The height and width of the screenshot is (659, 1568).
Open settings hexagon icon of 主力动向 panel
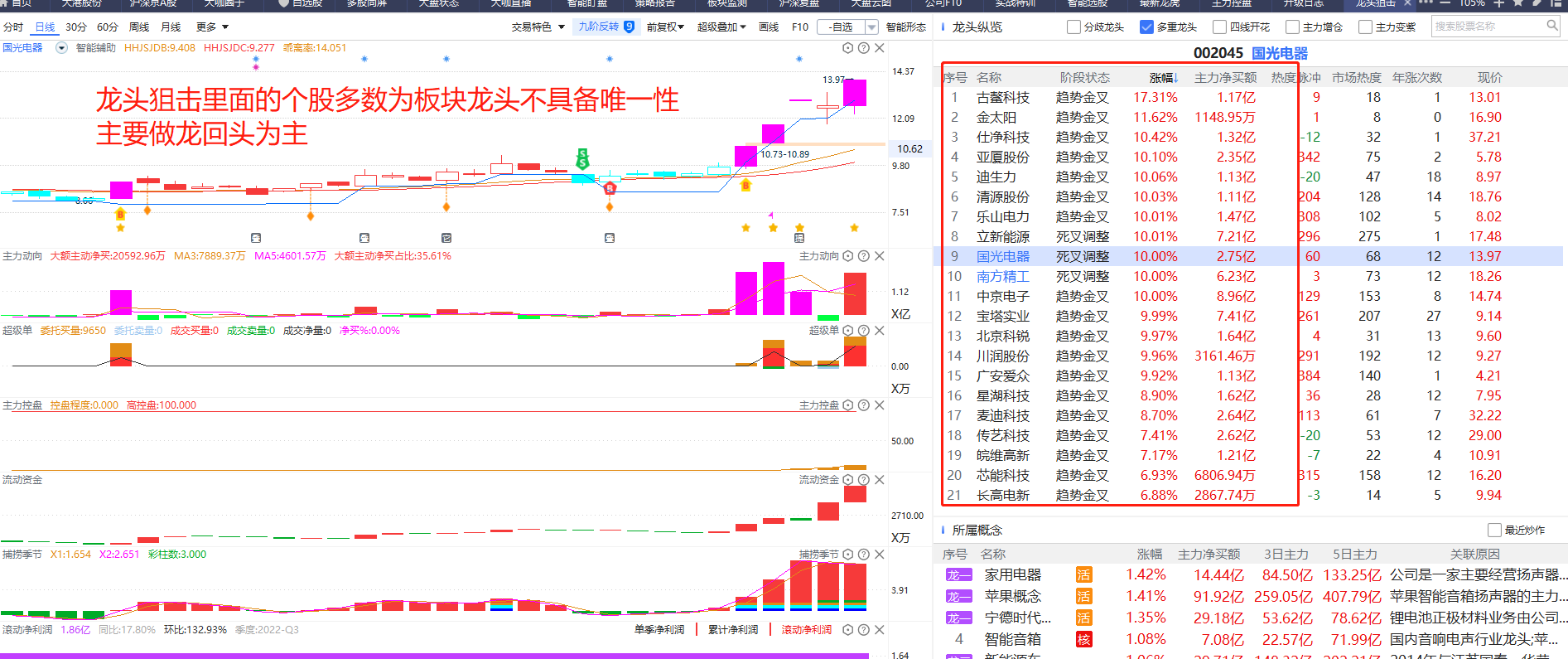pos(847,256)
